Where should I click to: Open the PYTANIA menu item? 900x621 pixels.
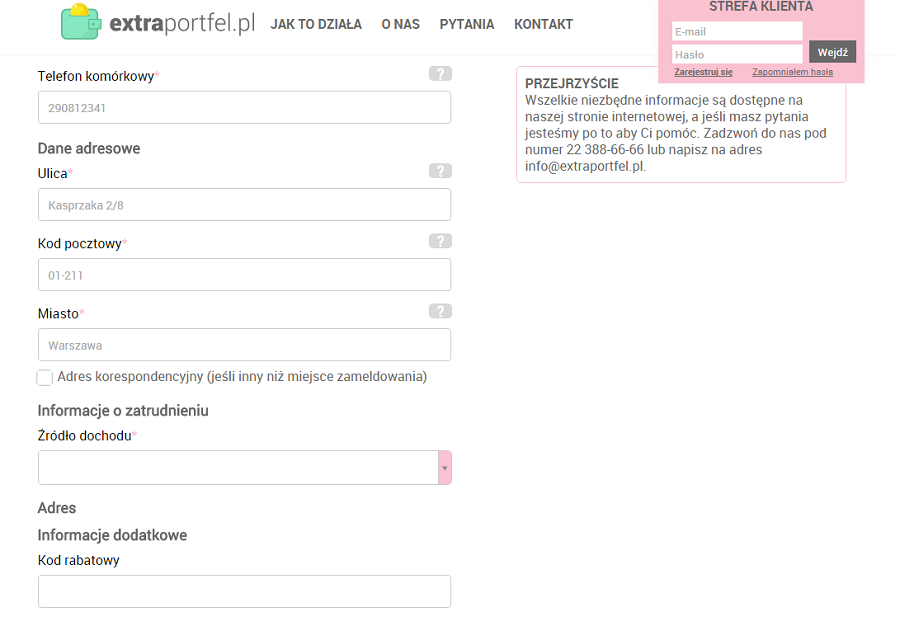467,24
